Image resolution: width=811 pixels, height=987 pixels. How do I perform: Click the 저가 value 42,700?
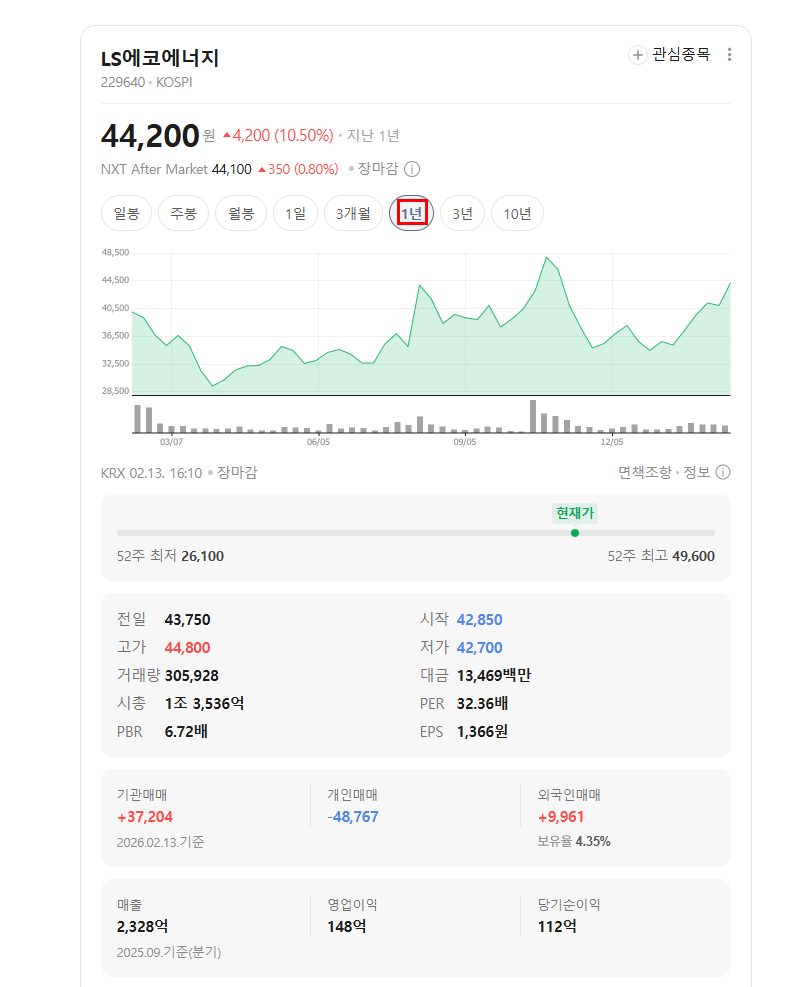(x=480, y=648)
